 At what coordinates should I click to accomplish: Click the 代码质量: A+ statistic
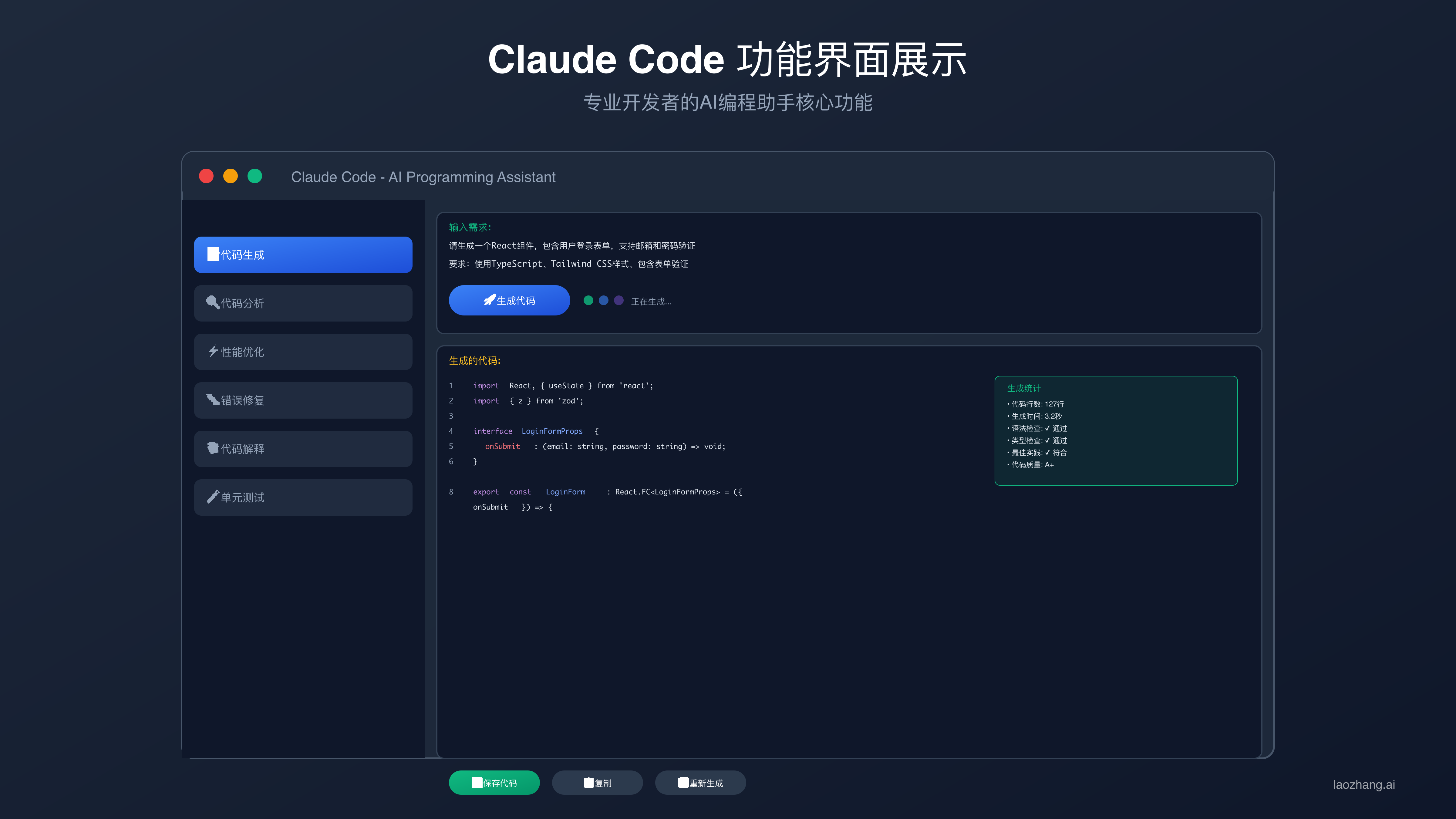pos(1030,465)
